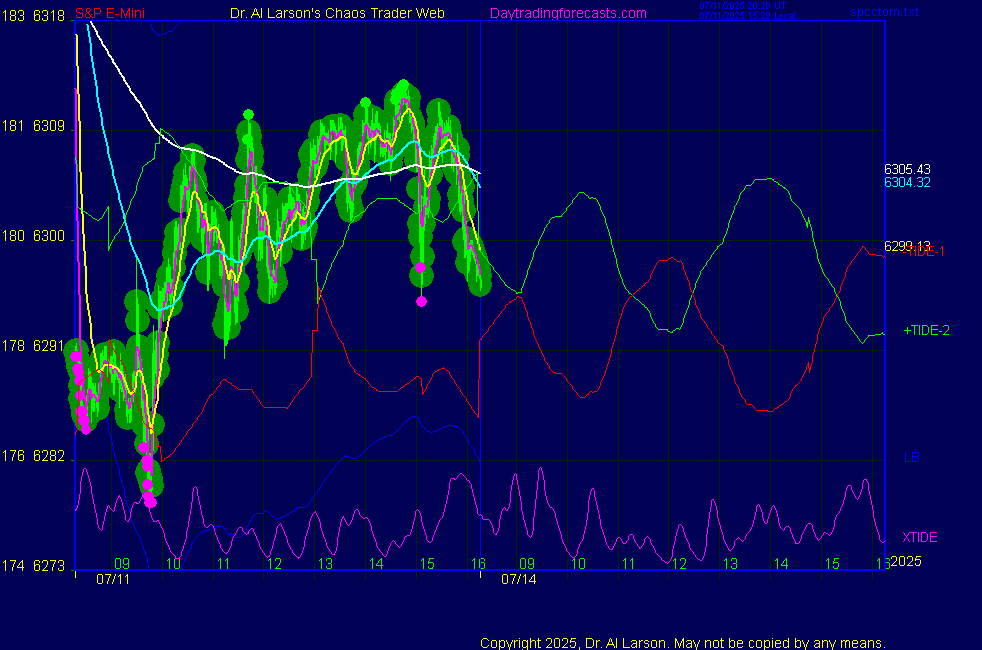Click the topmost green dot above hour 11
Viewport: 982px width, 650px height.
249,115
